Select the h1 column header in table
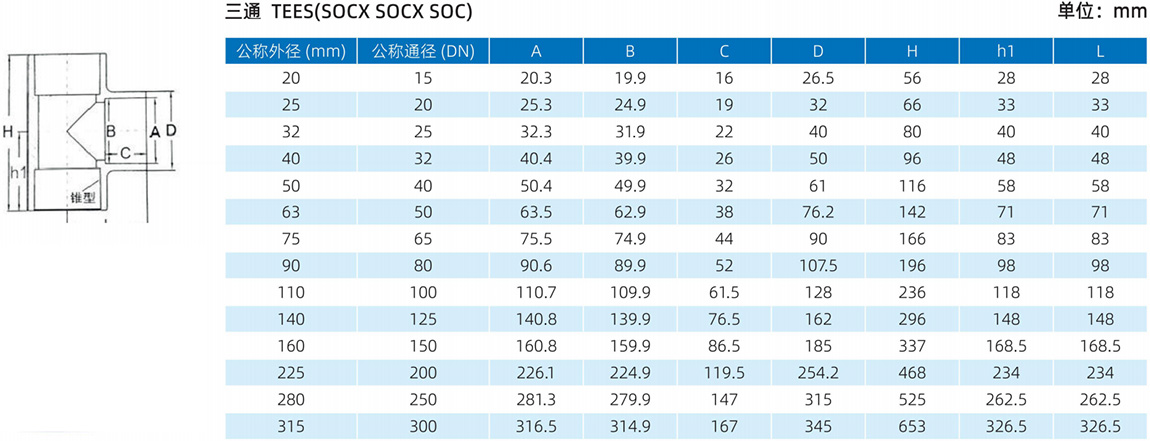Viewport: 1150px width, 441px height. pyautogui.click(x=1005, y=50)
